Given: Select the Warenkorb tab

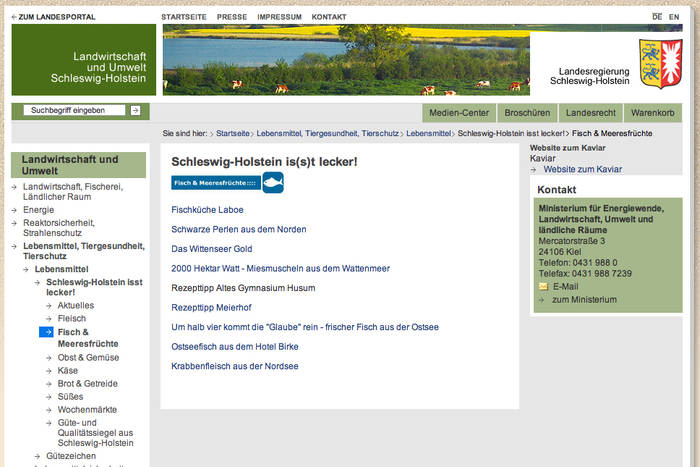Looking at the screenshot, I should [x=652, y=113].
